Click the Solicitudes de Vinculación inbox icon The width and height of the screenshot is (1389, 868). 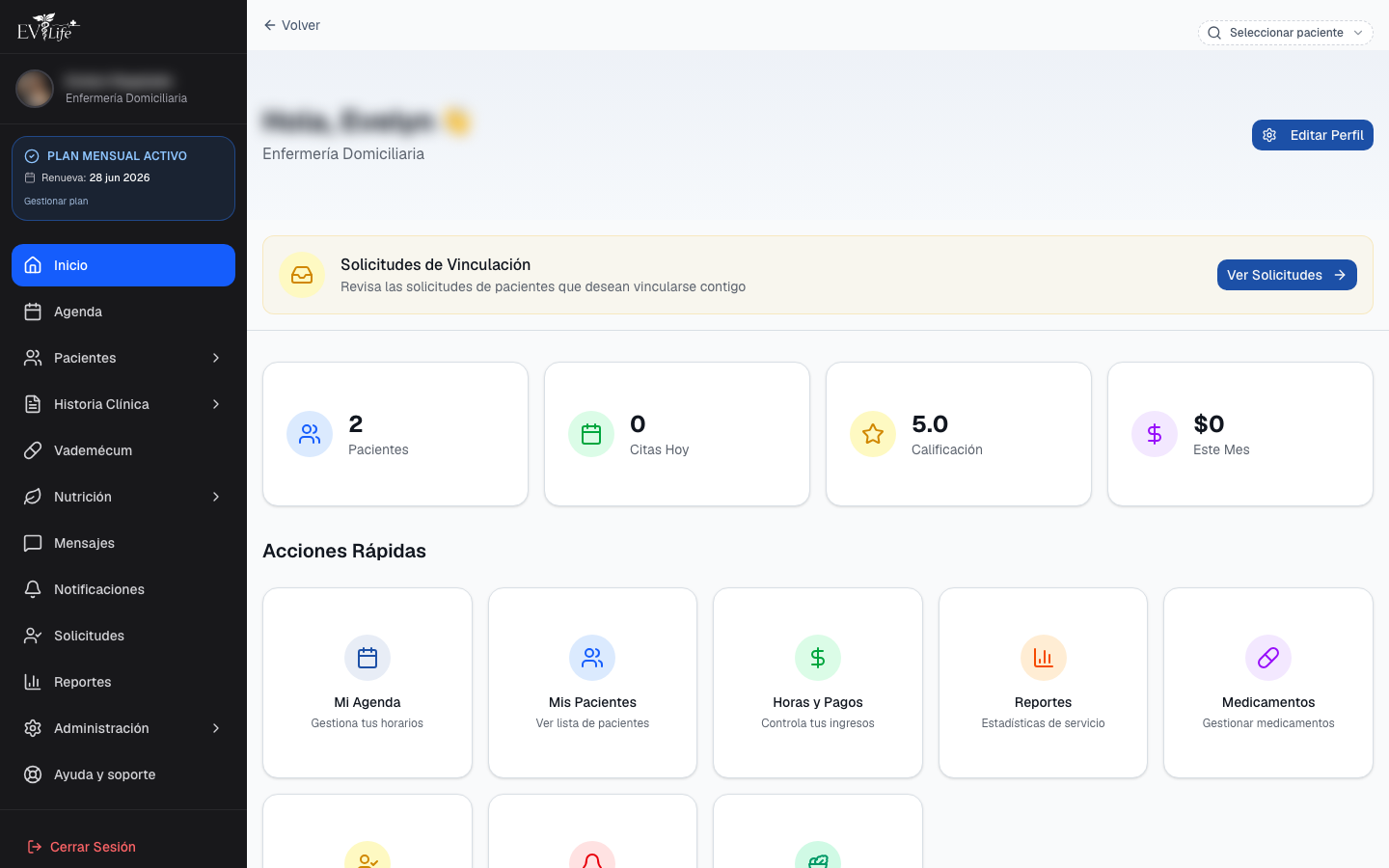[302, 275]
